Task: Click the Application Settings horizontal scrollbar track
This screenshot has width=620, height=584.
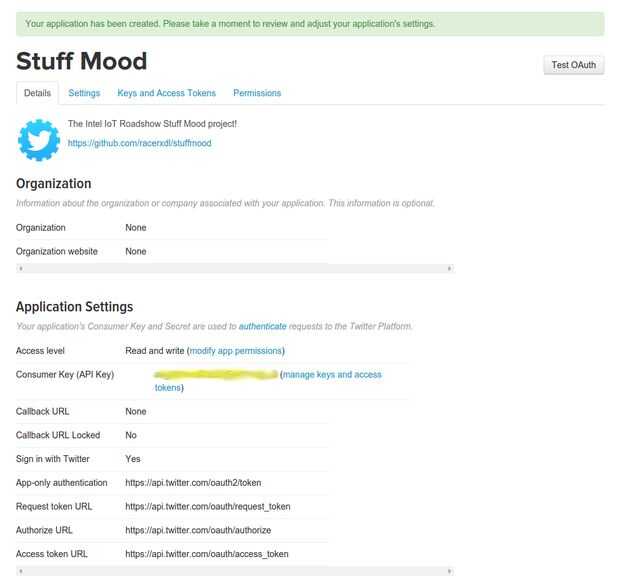Action: click(x=235, y=571)
